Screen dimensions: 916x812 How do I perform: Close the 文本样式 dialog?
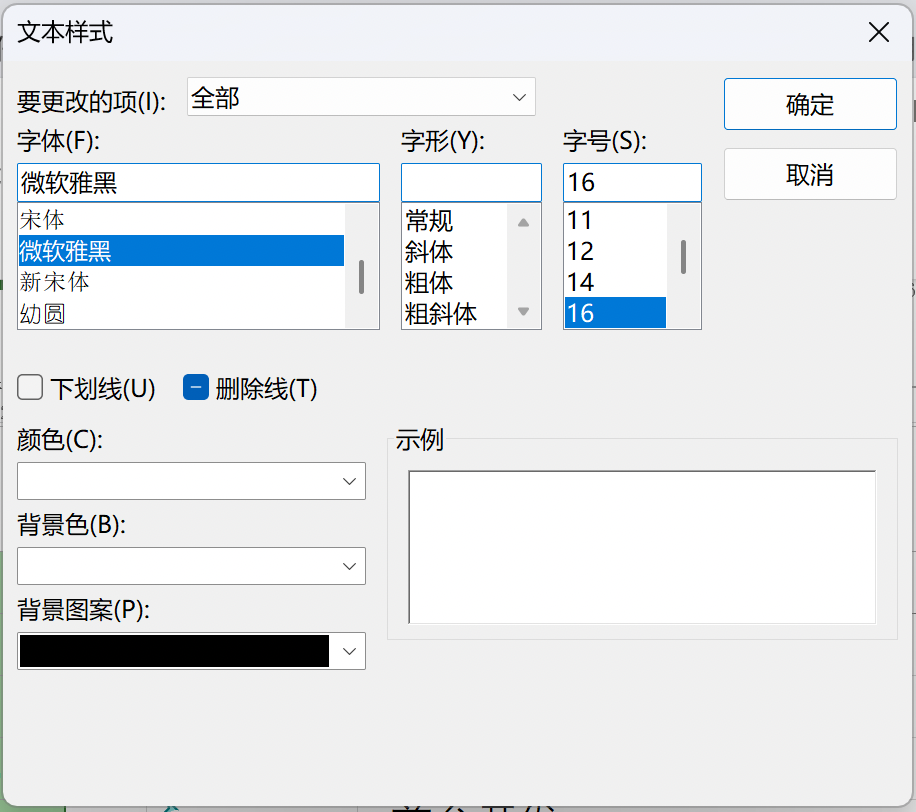point(878,32)
